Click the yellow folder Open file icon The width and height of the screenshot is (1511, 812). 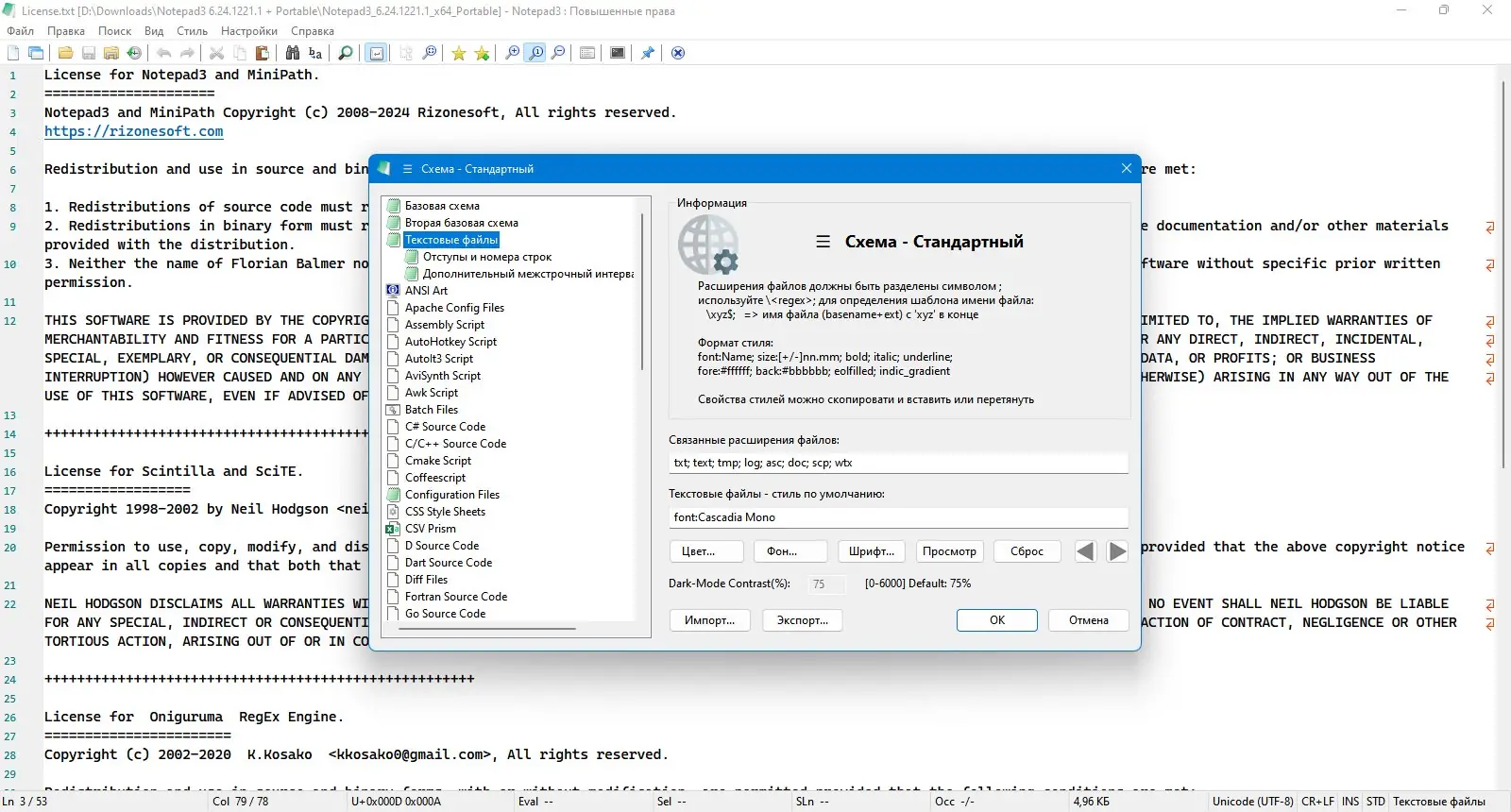point(65,53)
